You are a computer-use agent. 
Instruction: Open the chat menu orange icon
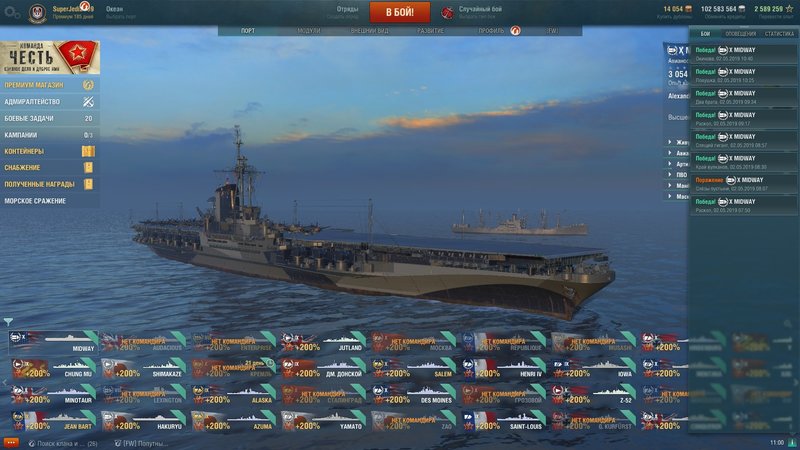[x=11, y=443]
